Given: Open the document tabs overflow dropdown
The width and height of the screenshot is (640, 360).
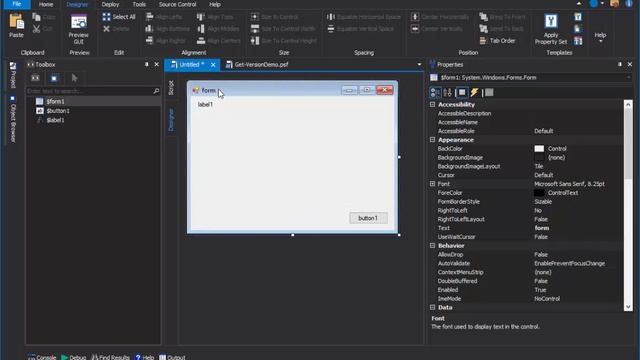Looking at the screenshot, I should [x=419, y=64].
